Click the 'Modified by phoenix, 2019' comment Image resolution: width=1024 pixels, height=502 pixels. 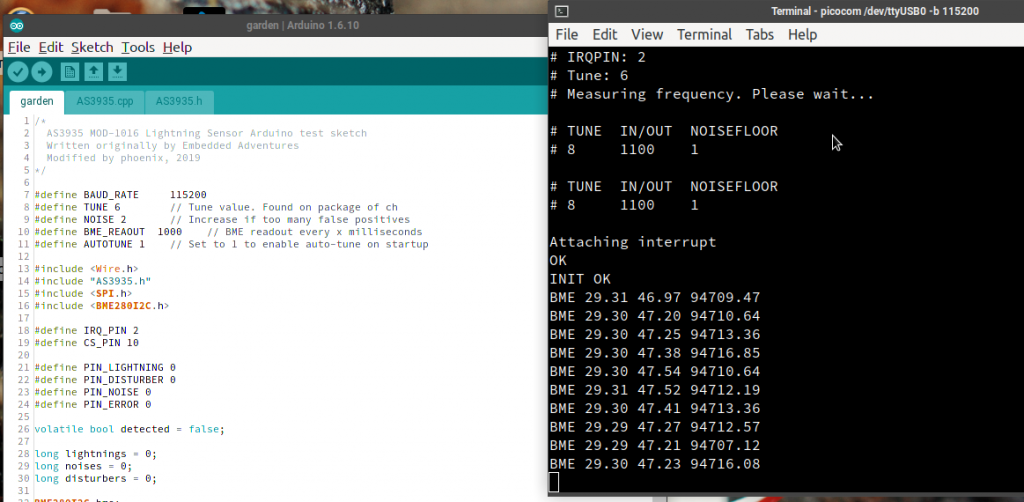point(123,158)
